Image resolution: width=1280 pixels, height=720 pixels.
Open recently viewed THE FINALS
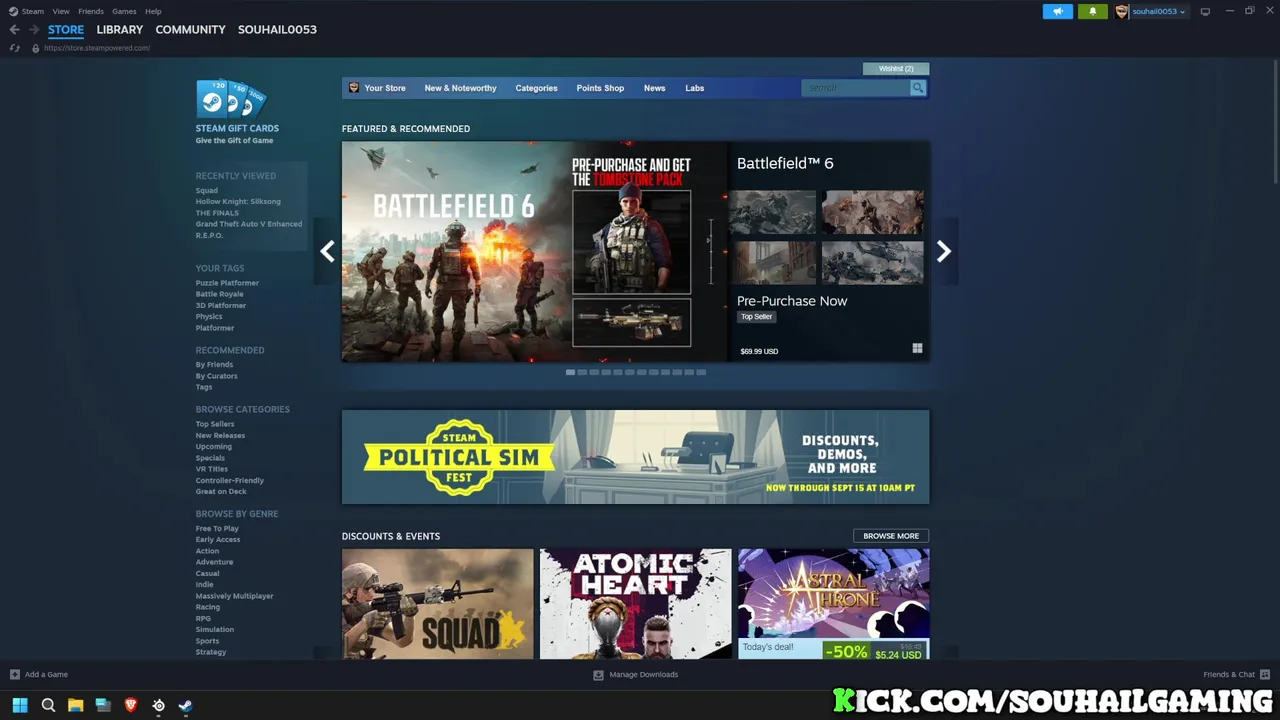coord(217,213)
